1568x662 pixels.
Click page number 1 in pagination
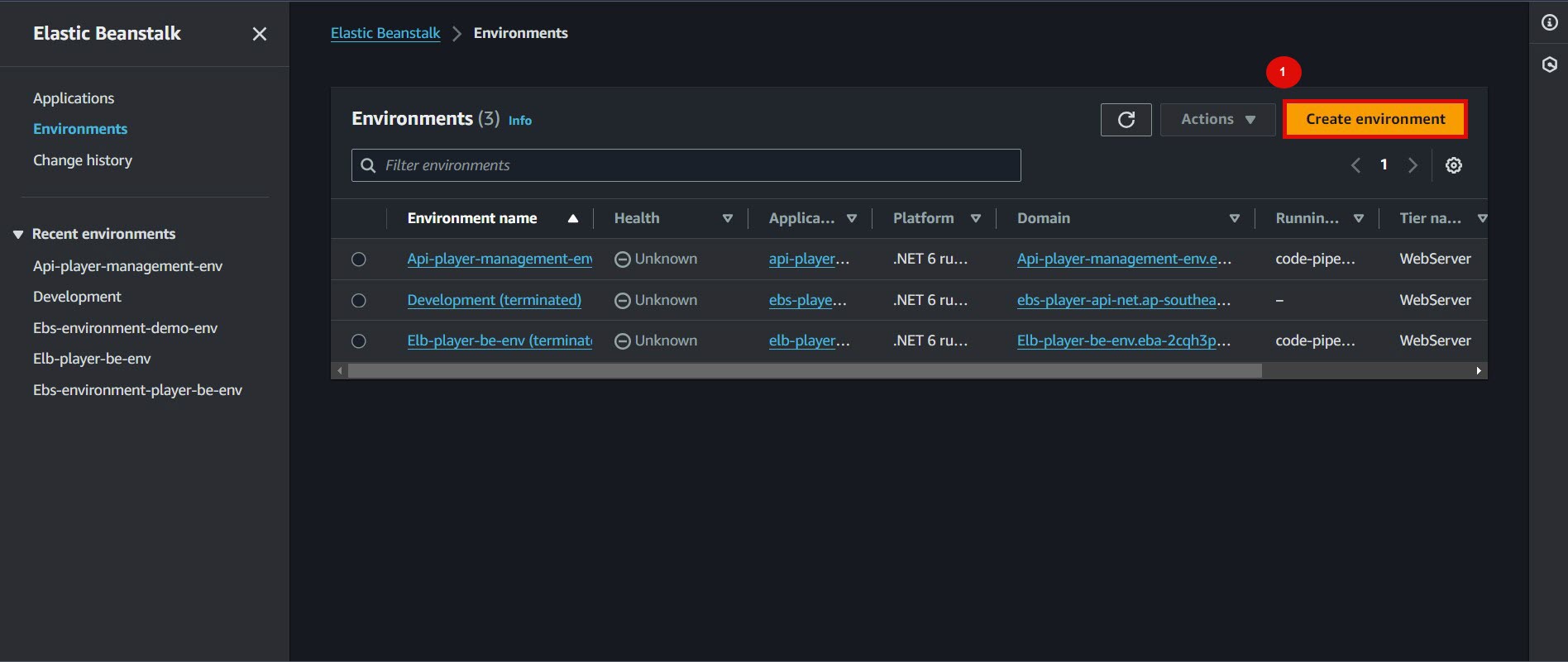click(x=1384, y=164)
